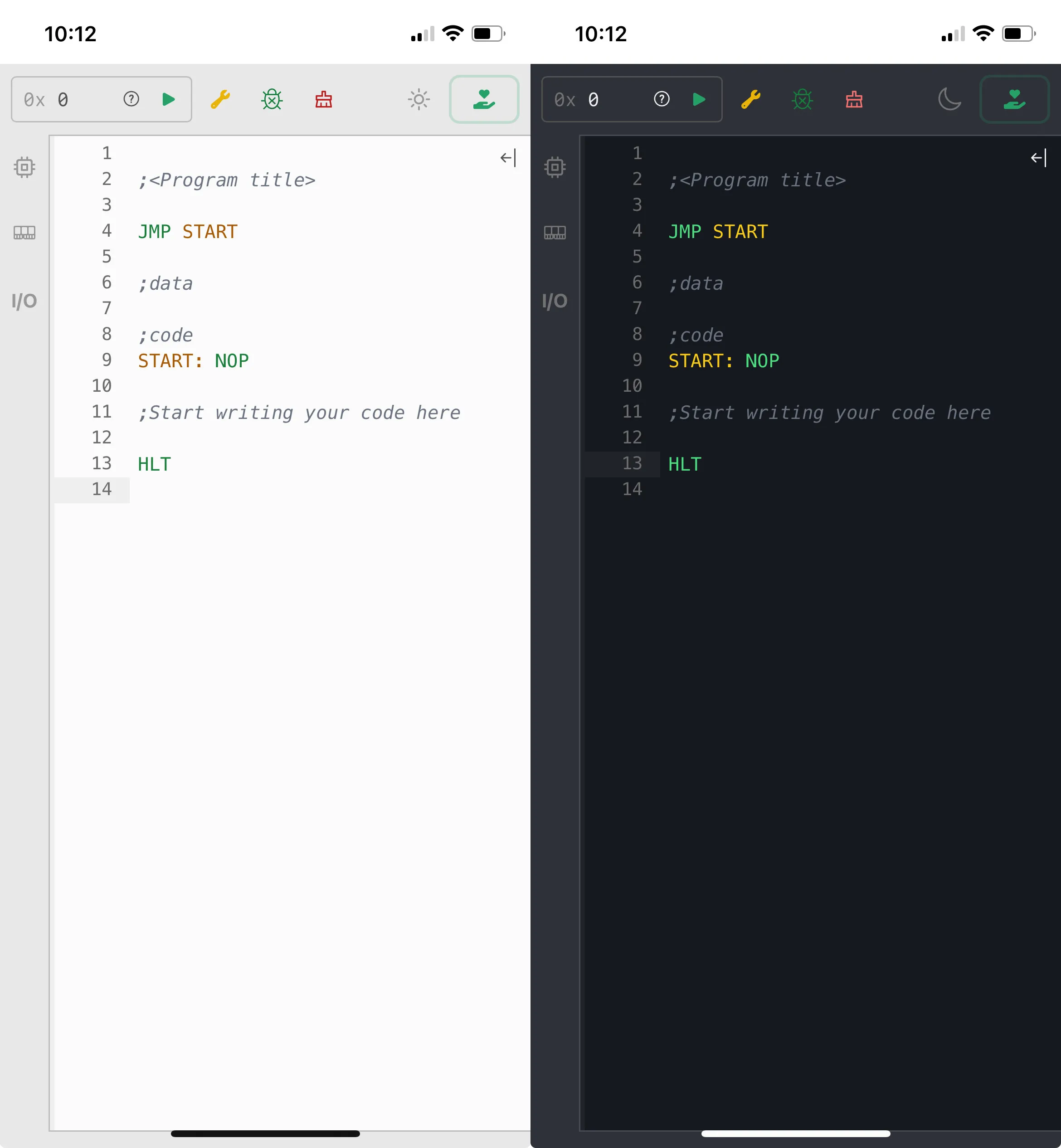Viewport: 1061px width, 1148px height.
Task: Open memory panel icon in dark sidebar
Action: [555, 233]
